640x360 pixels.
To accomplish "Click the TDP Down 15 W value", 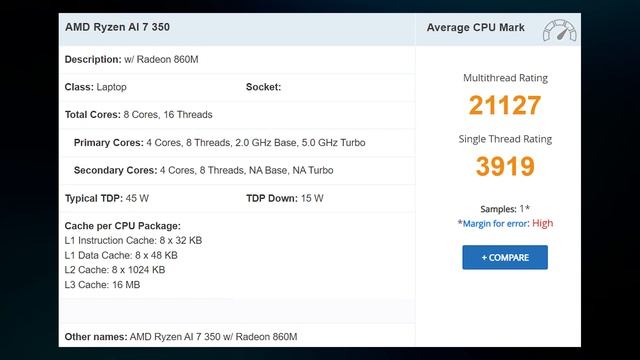I will pos(312,198).
